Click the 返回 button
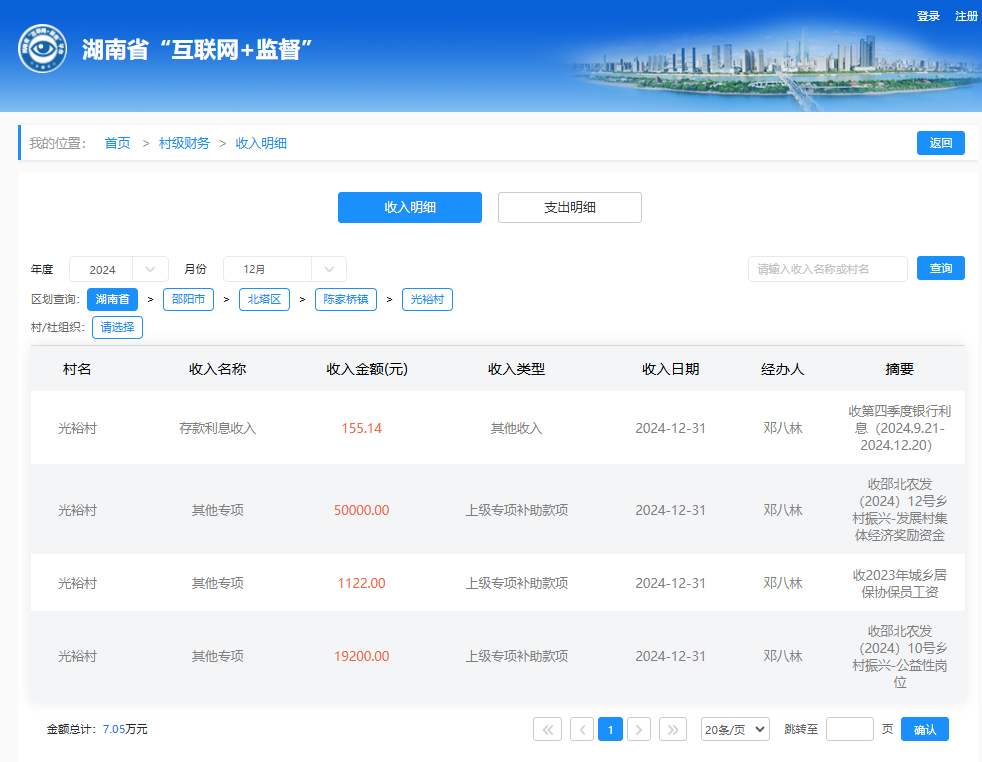 (941, 143)
